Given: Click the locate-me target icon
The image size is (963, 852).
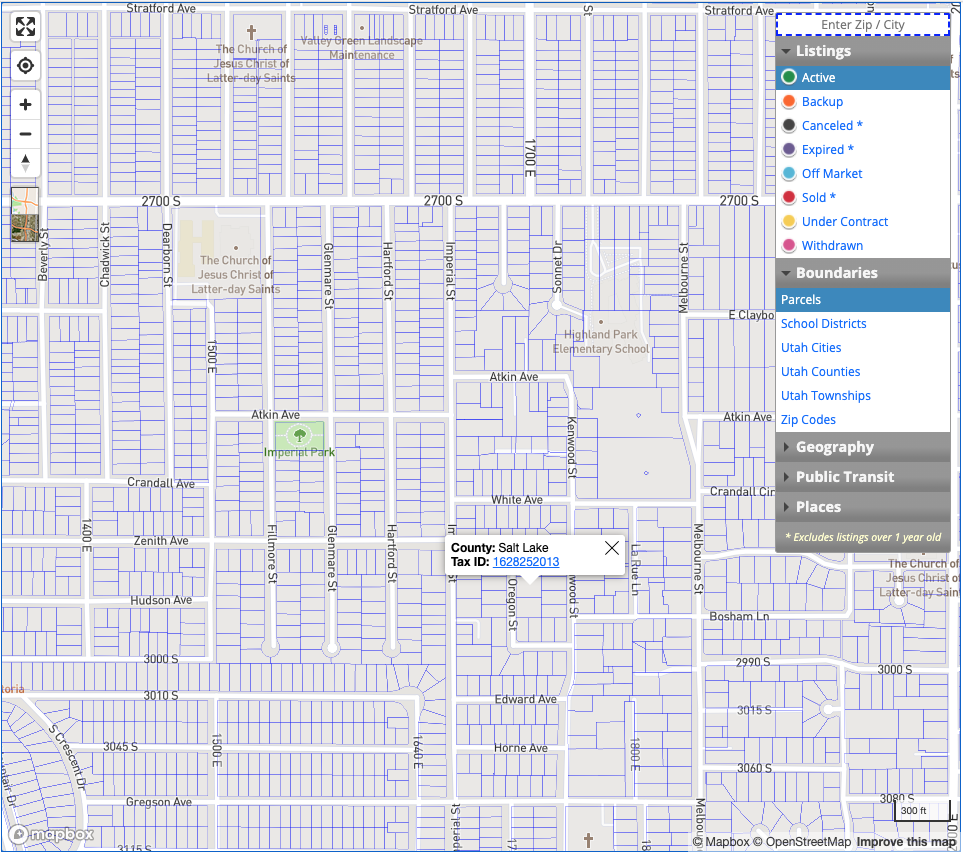Looking at the screenshot, I should point(25,65).
